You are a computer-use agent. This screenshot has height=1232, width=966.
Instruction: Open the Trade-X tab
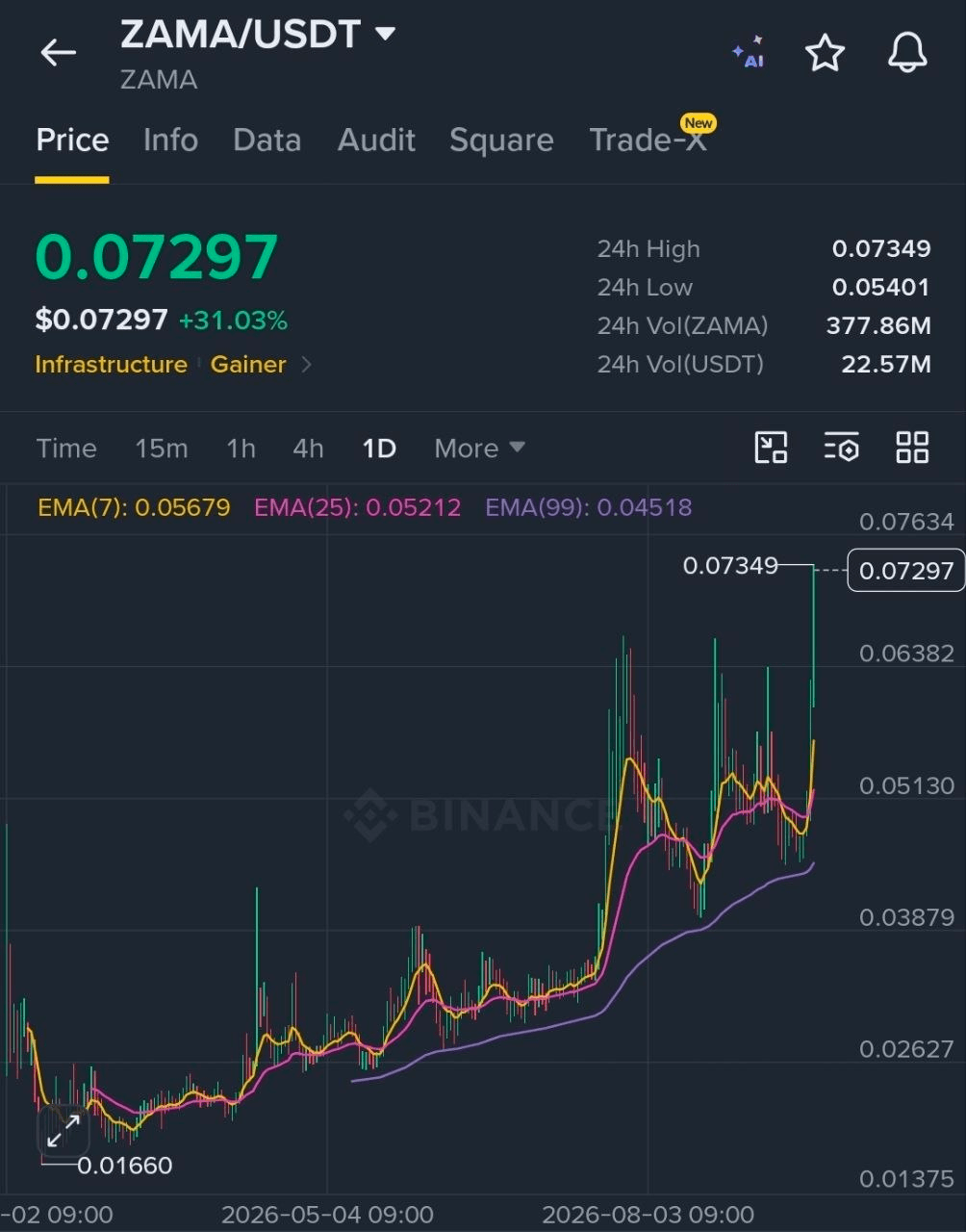click(x=648, y=141)
